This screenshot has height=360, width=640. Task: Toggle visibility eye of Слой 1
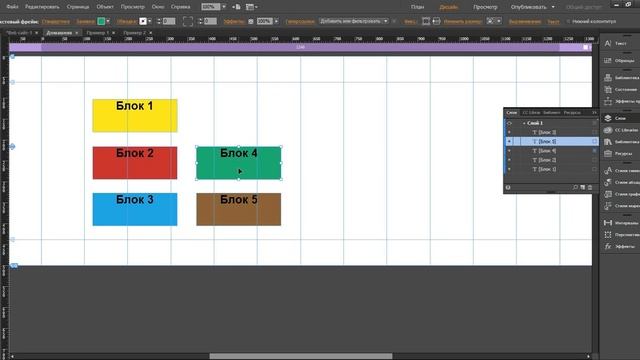[509, 123]
